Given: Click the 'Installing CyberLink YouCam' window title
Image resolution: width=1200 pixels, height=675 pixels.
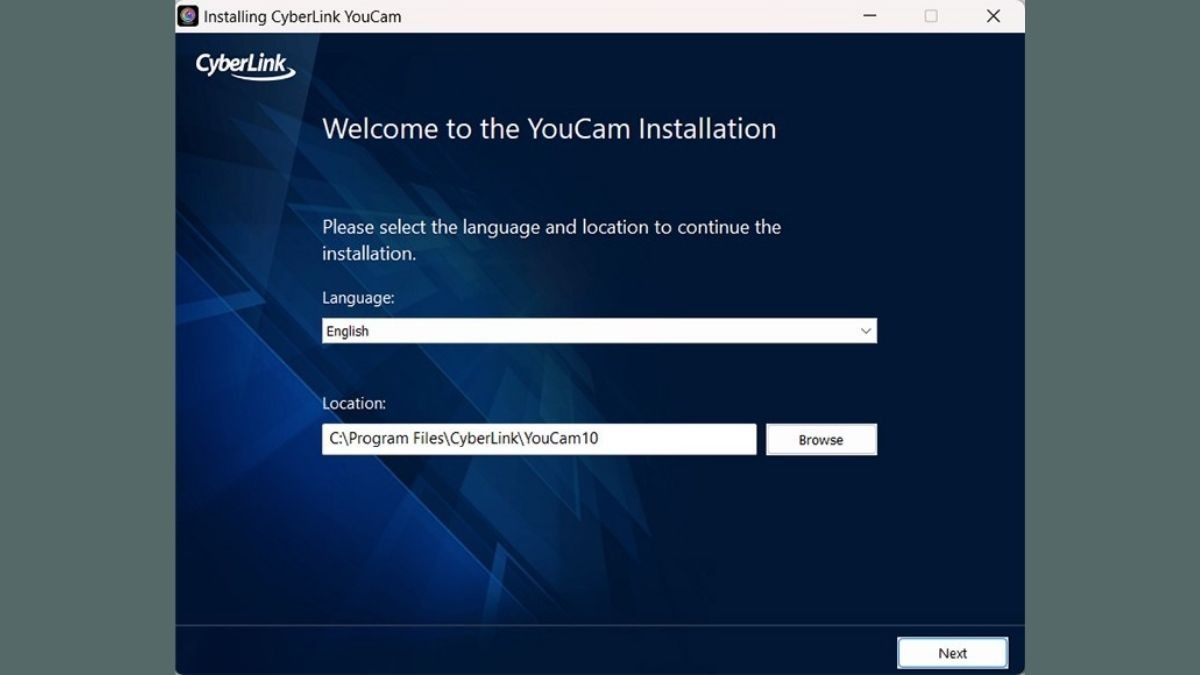Looking at the screenshot, I should [302, 17].
